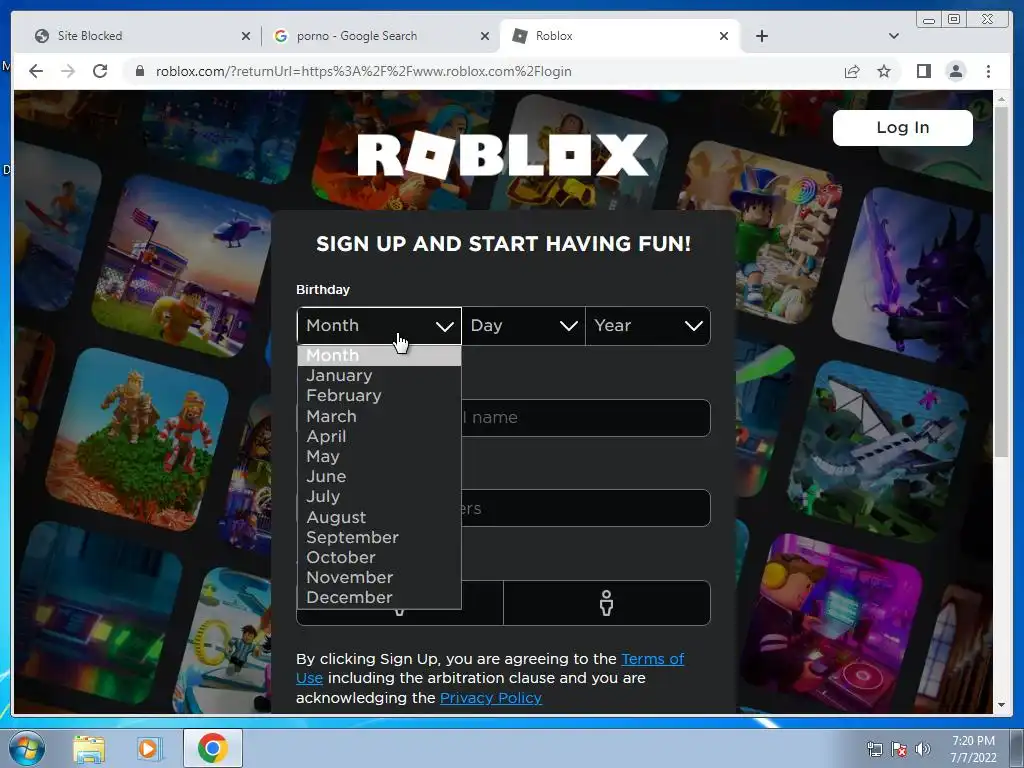Click the page vertical scrollbar thumb
Viewport: 1024px width, 768px height.
click(x=1001, y=281)
